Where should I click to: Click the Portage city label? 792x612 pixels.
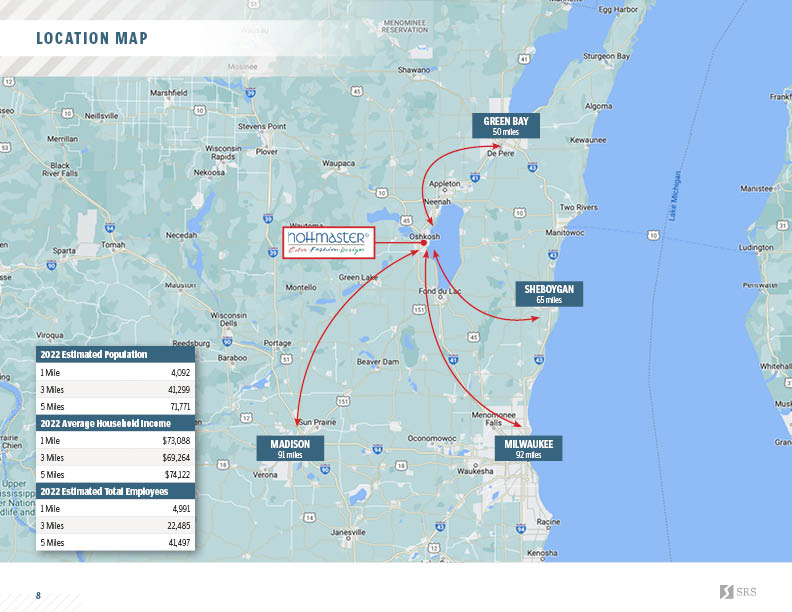277,343
